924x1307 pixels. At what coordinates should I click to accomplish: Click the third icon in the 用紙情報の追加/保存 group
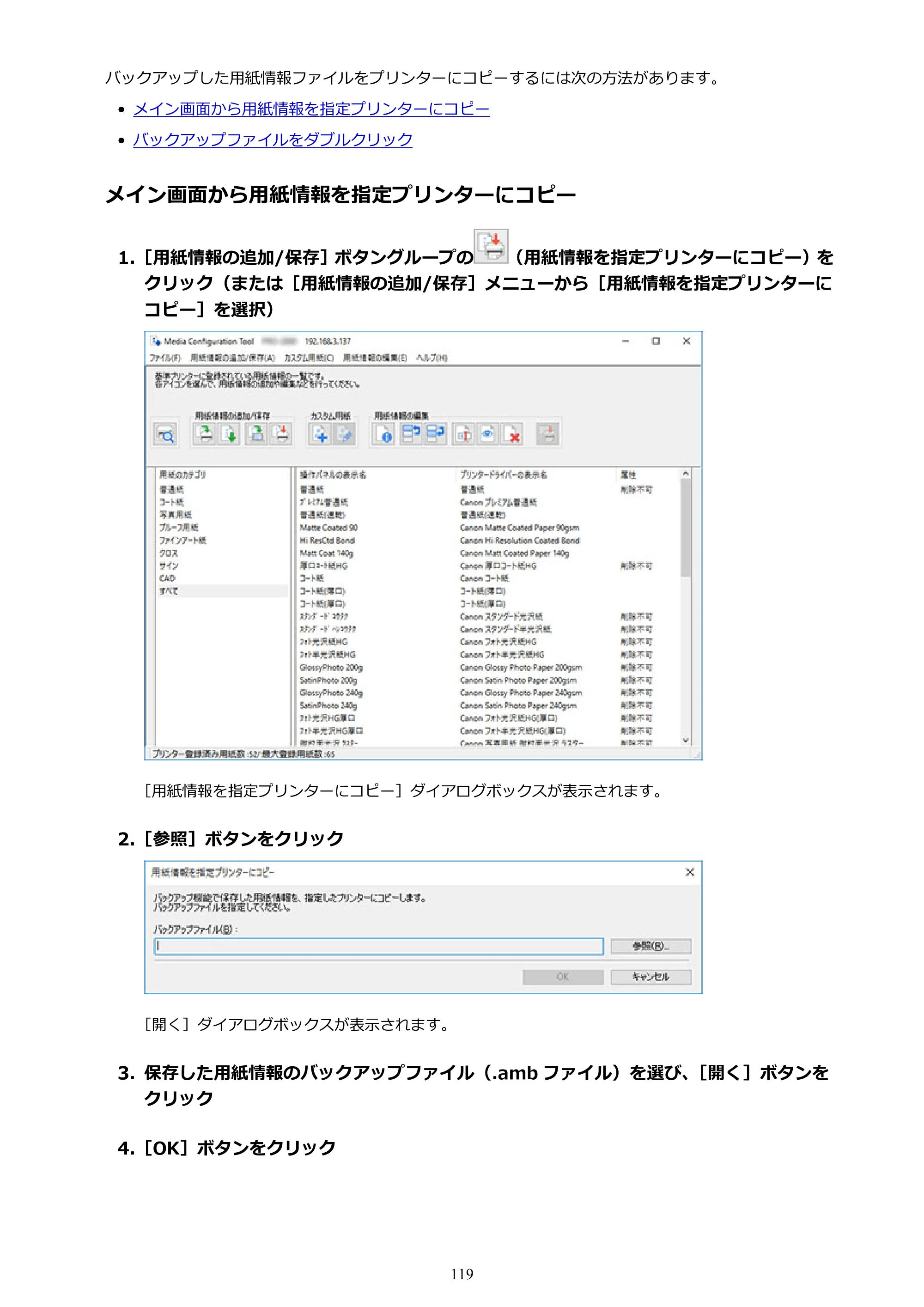257,434
